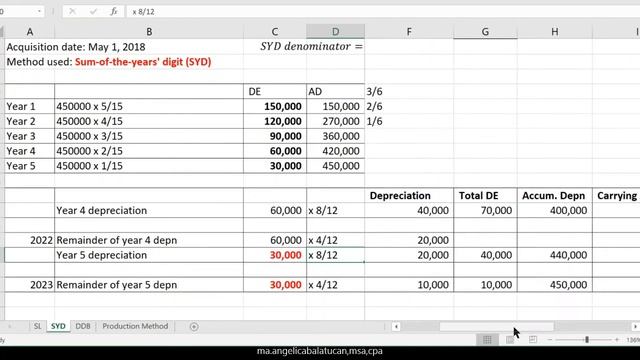Screen dimensions: 640x360
Task: Expand the Name Box dropdown arrow
Action: point(39,11)
